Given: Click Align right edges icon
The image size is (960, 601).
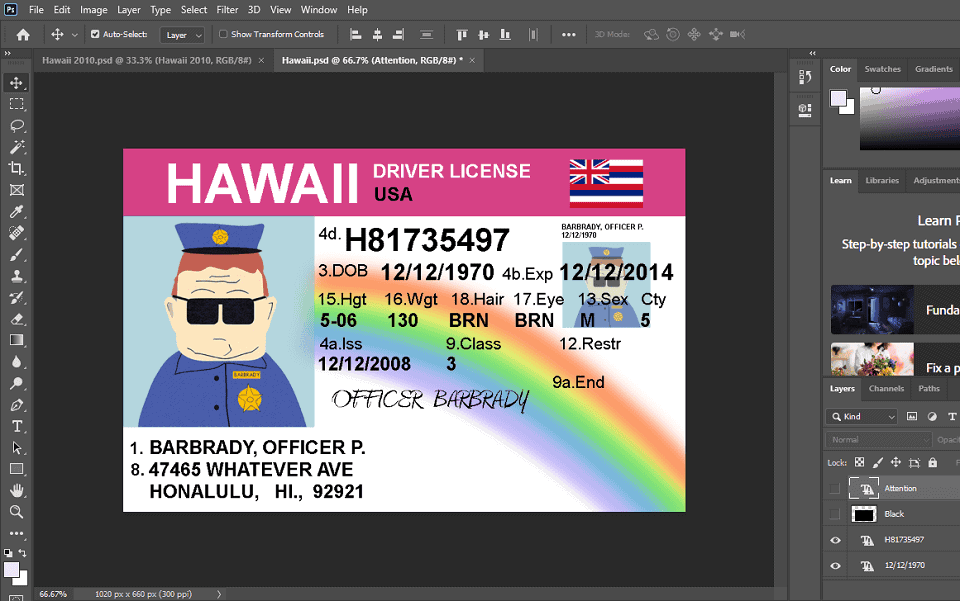Looking at the screenshot, I should (x=399, y=34).
